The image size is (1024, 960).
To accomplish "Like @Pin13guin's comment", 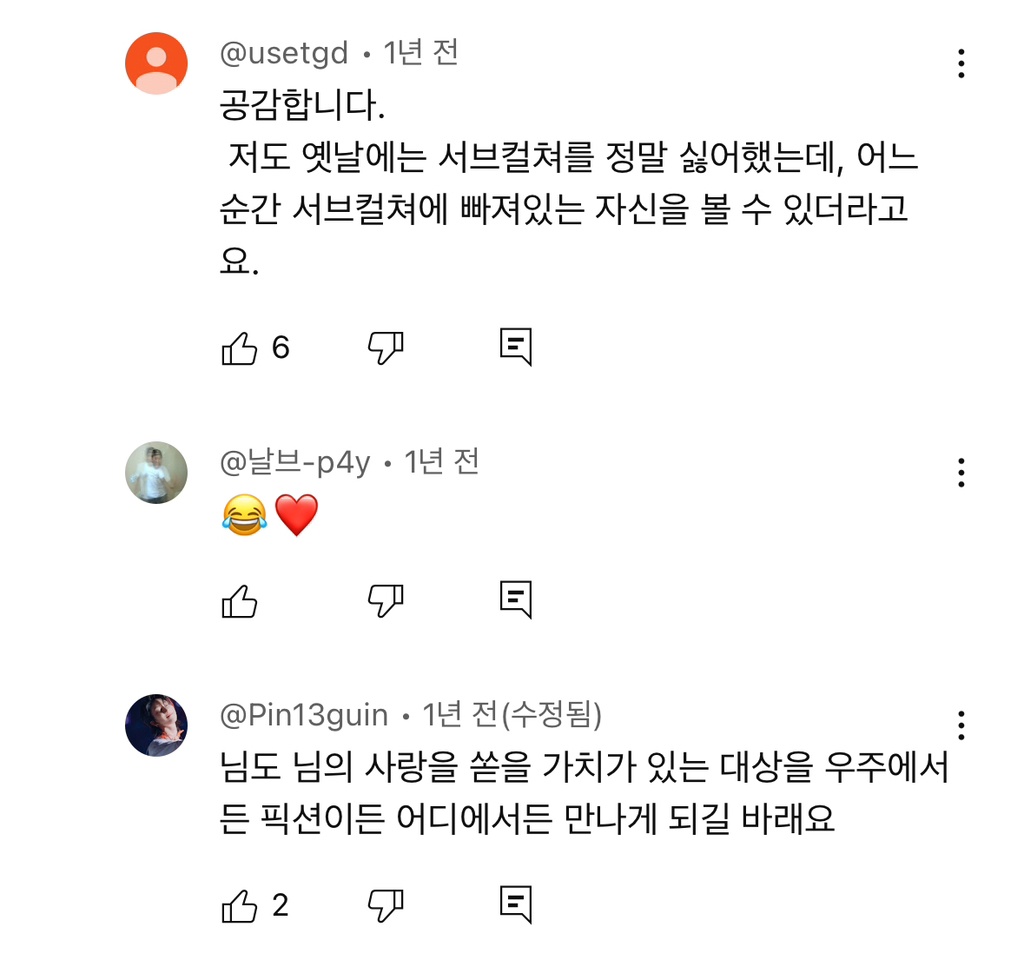I will click(x=241, y=904).
